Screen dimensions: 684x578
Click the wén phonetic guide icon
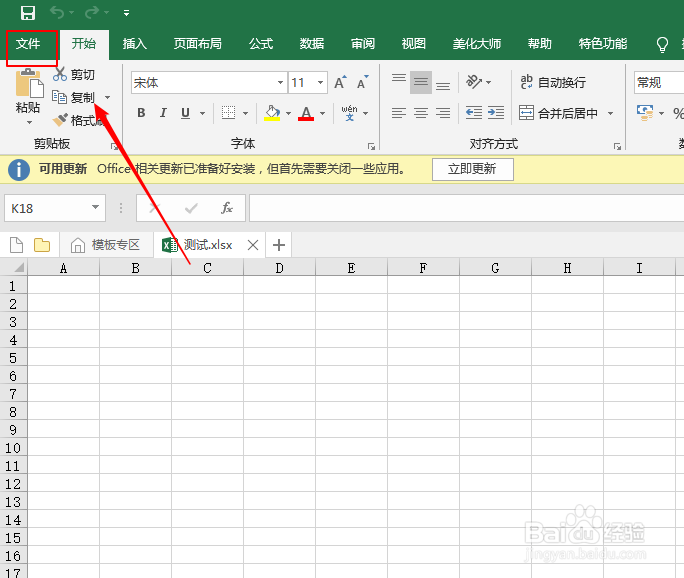coord(349,113)
